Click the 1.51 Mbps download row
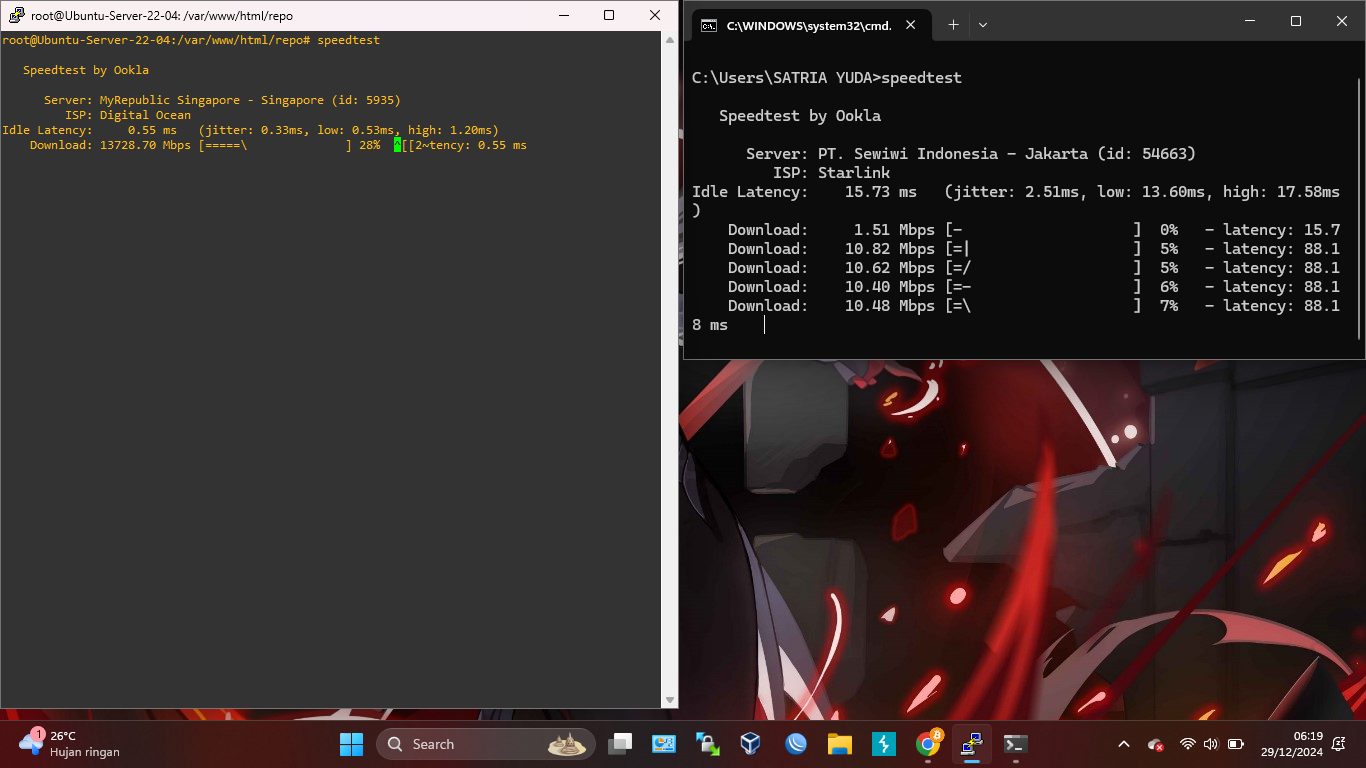 [1034, 230]
